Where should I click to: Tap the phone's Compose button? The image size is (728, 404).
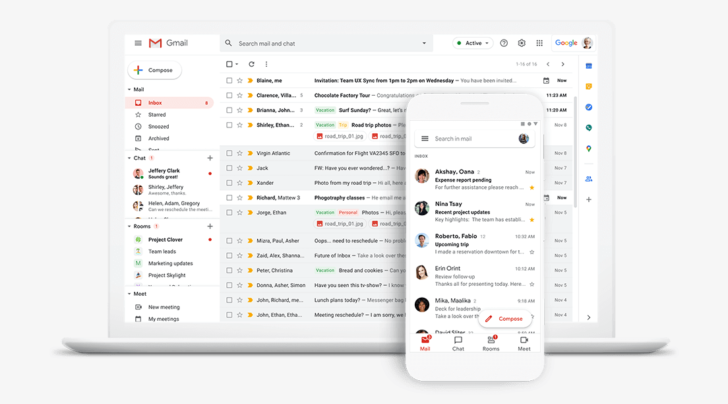coord(504,319)
